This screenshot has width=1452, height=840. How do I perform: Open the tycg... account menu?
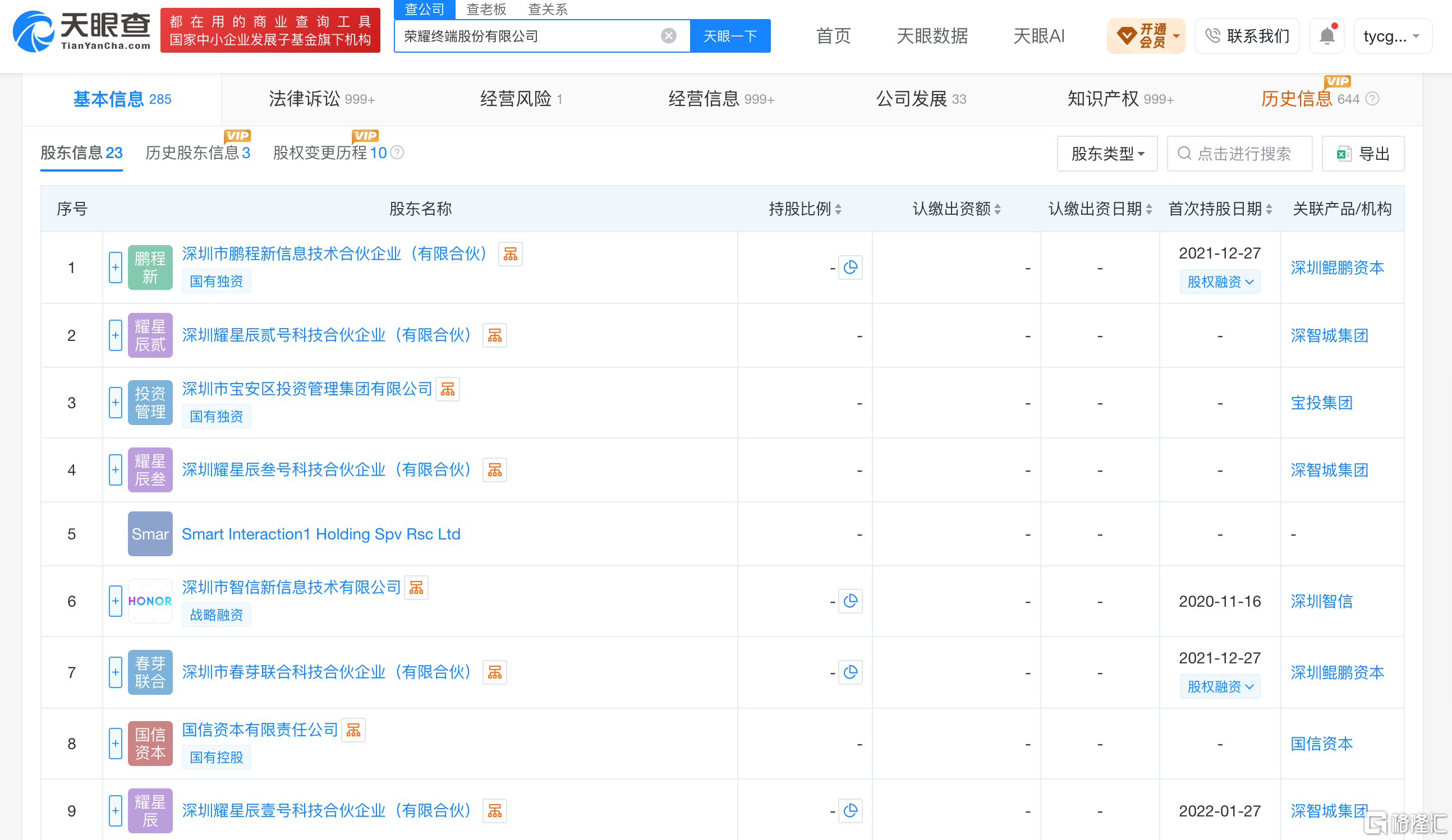tap(1391, 36)
